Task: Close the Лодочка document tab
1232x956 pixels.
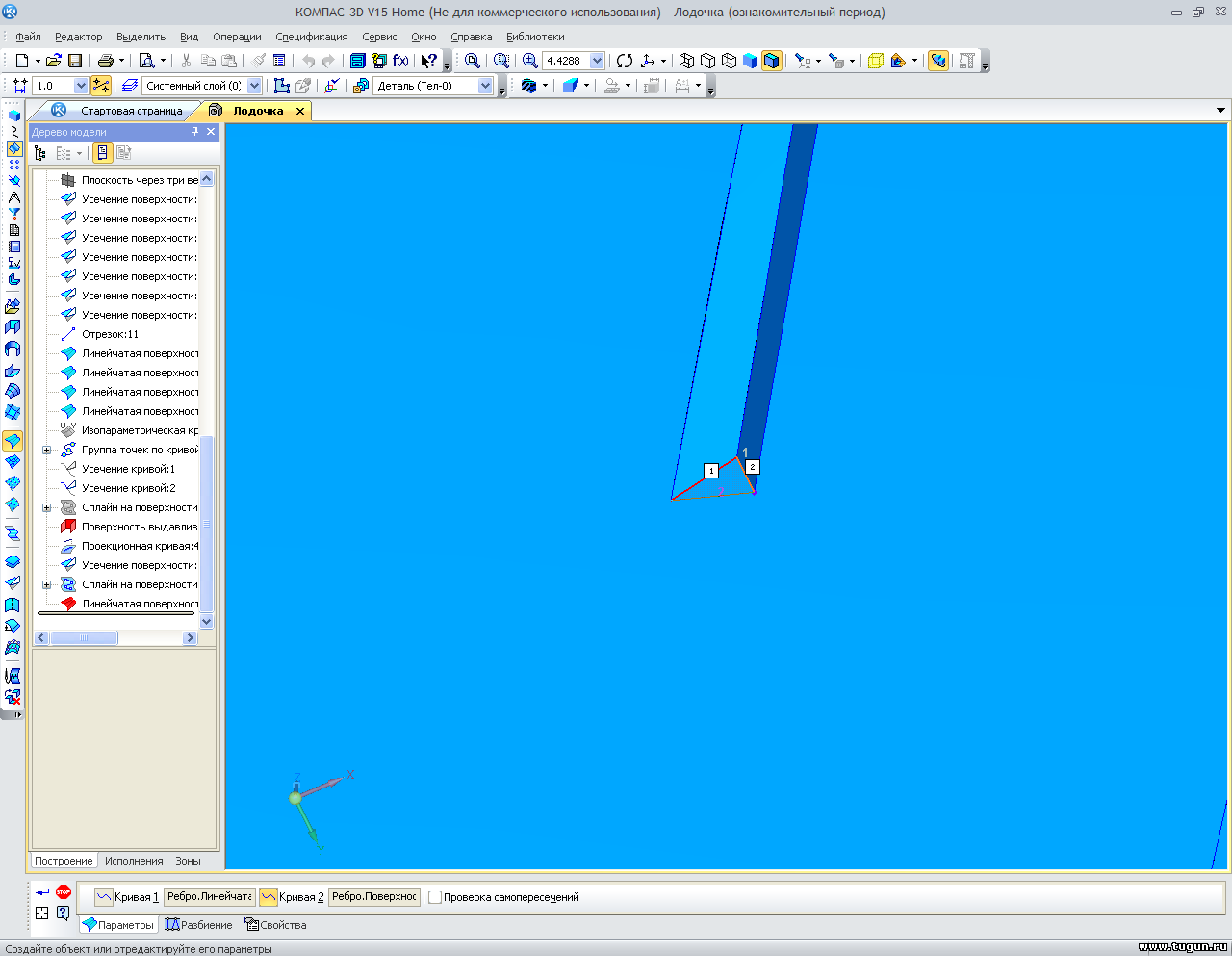Action: pyautogui.click(x=300, y=112)
